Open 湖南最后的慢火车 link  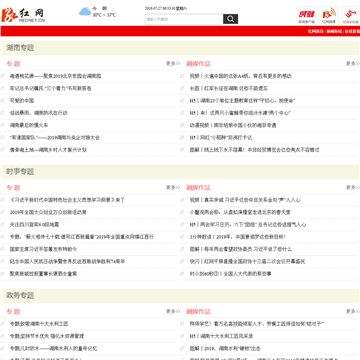click(x=29, y=125)
